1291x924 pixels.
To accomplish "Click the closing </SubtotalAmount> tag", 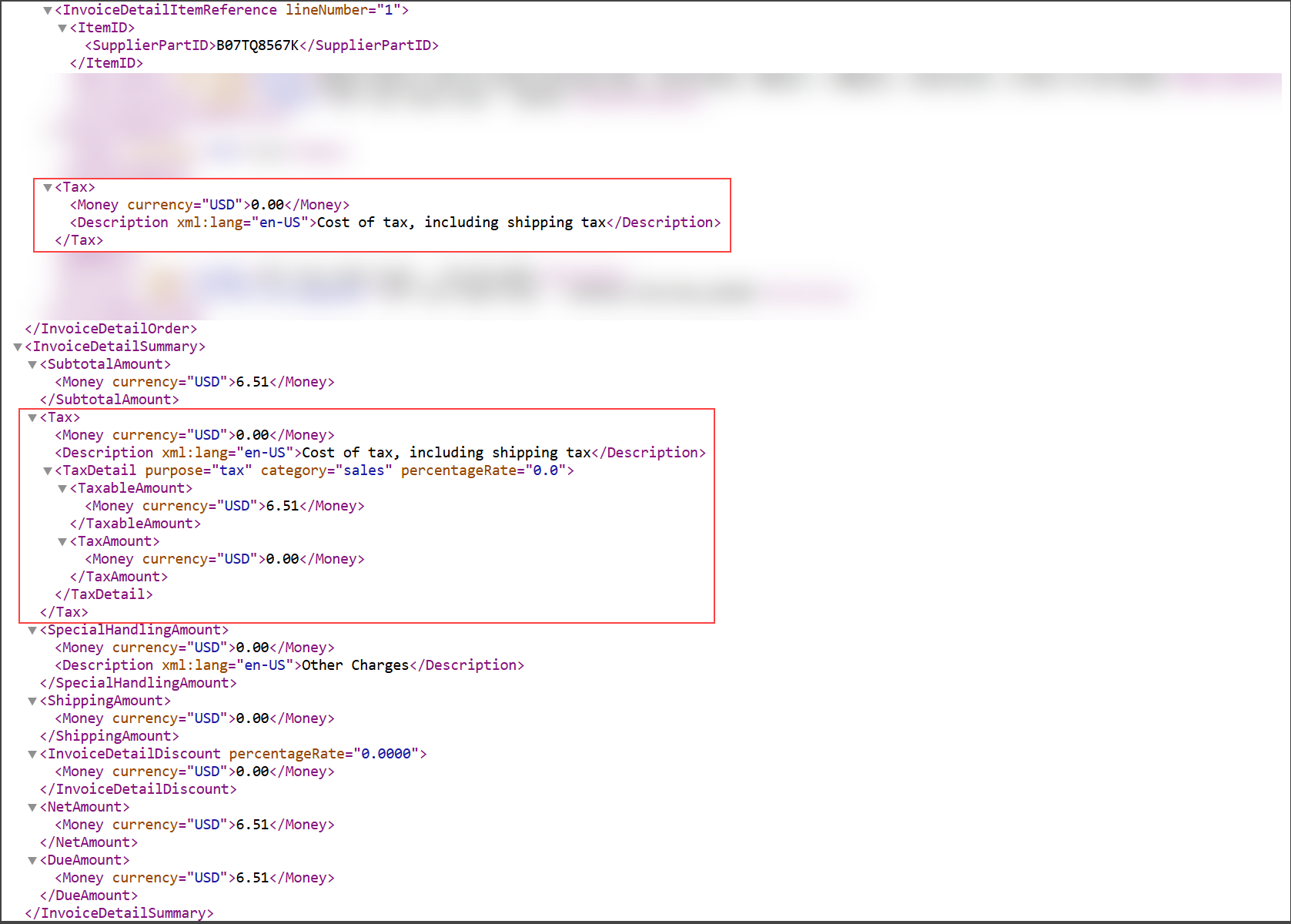I will point(109,400).
